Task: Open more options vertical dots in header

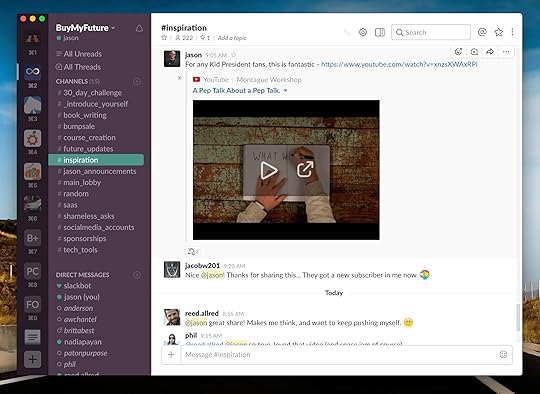Action: pos(512,32)
